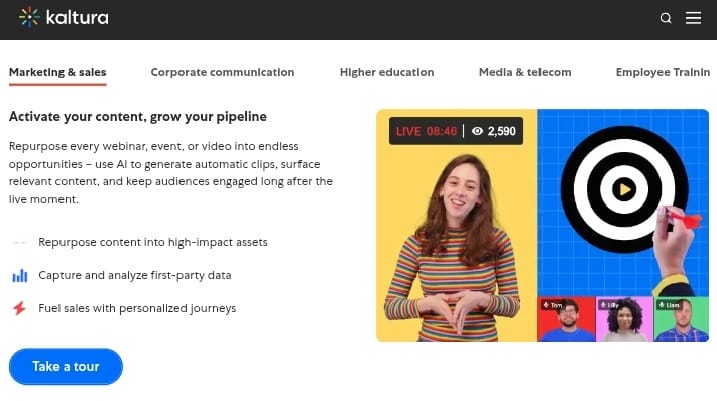
Task: Click Lilly's participant thumbnail
Action: (624, 319)
